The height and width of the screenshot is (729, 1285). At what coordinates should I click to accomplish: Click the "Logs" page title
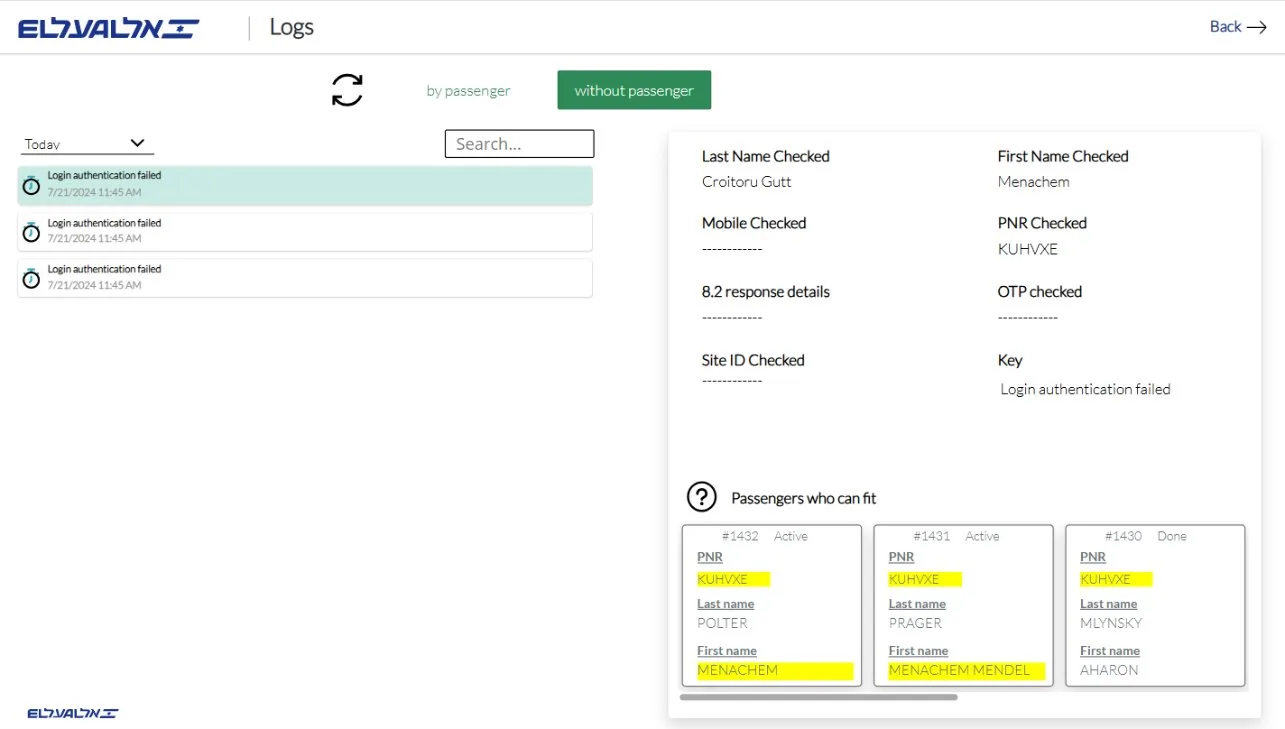click(292, 27)
